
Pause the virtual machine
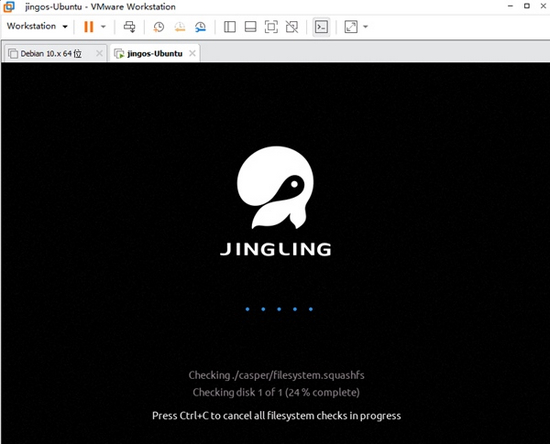click(89, 27)
